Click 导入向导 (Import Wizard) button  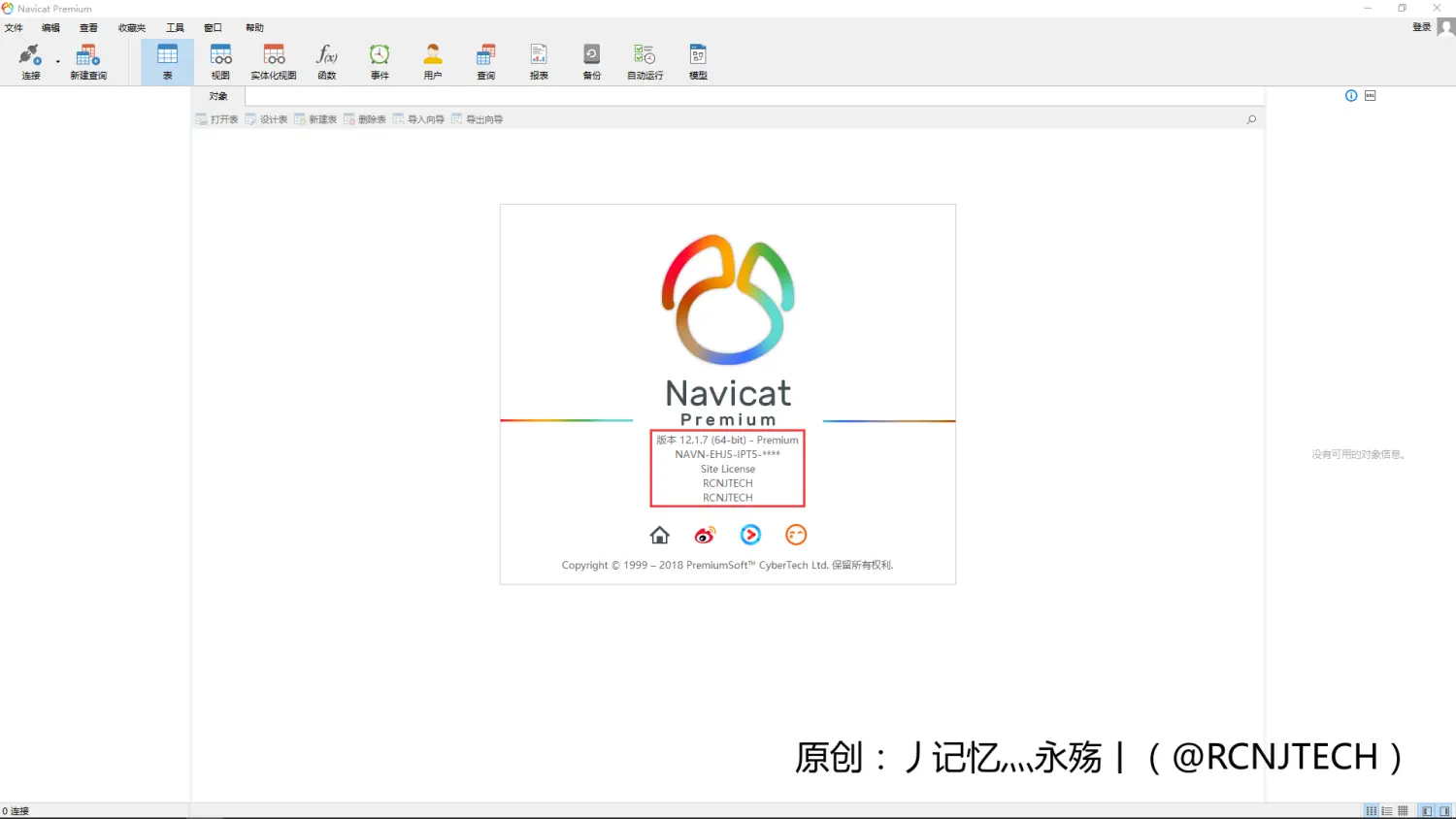click(418, 119)
